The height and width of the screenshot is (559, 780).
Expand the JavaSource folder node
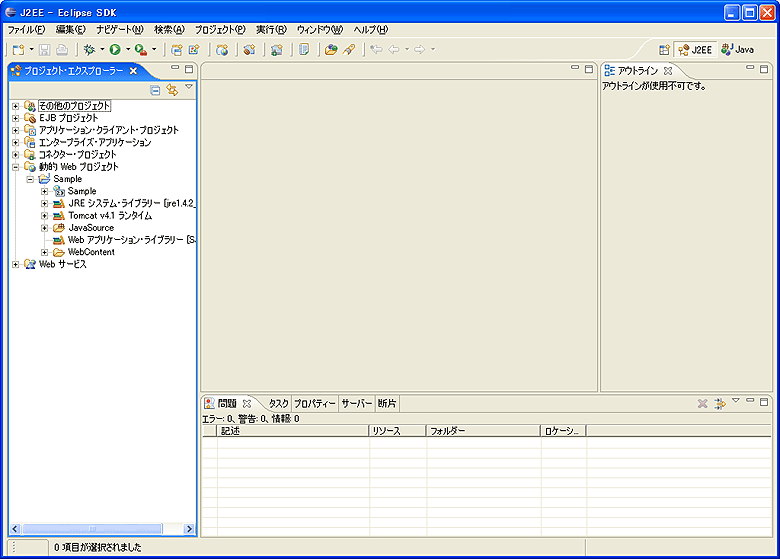point(44,228)
